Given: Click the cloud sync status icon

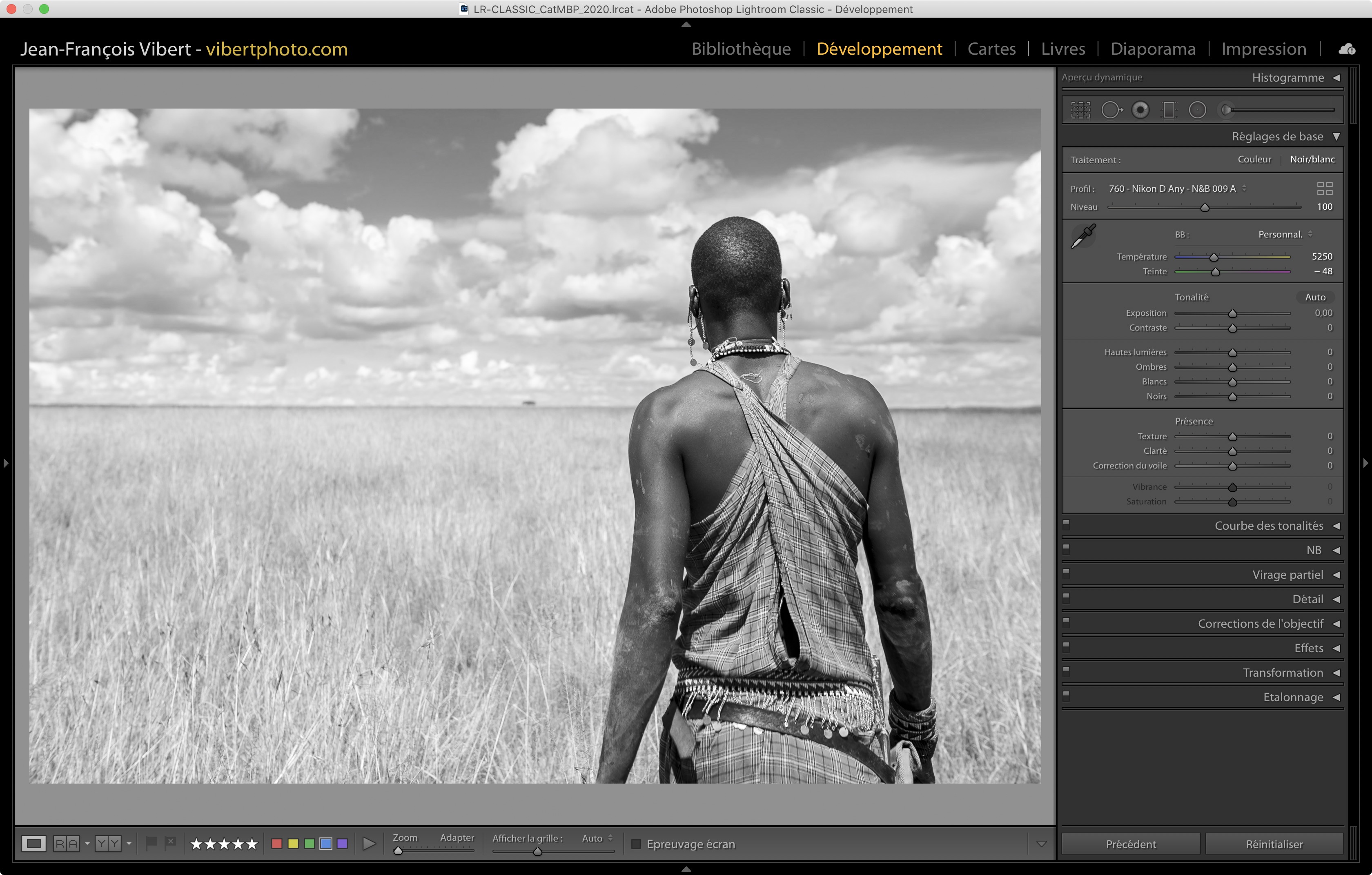Looking at the screenshot, I should point(1346,49).
